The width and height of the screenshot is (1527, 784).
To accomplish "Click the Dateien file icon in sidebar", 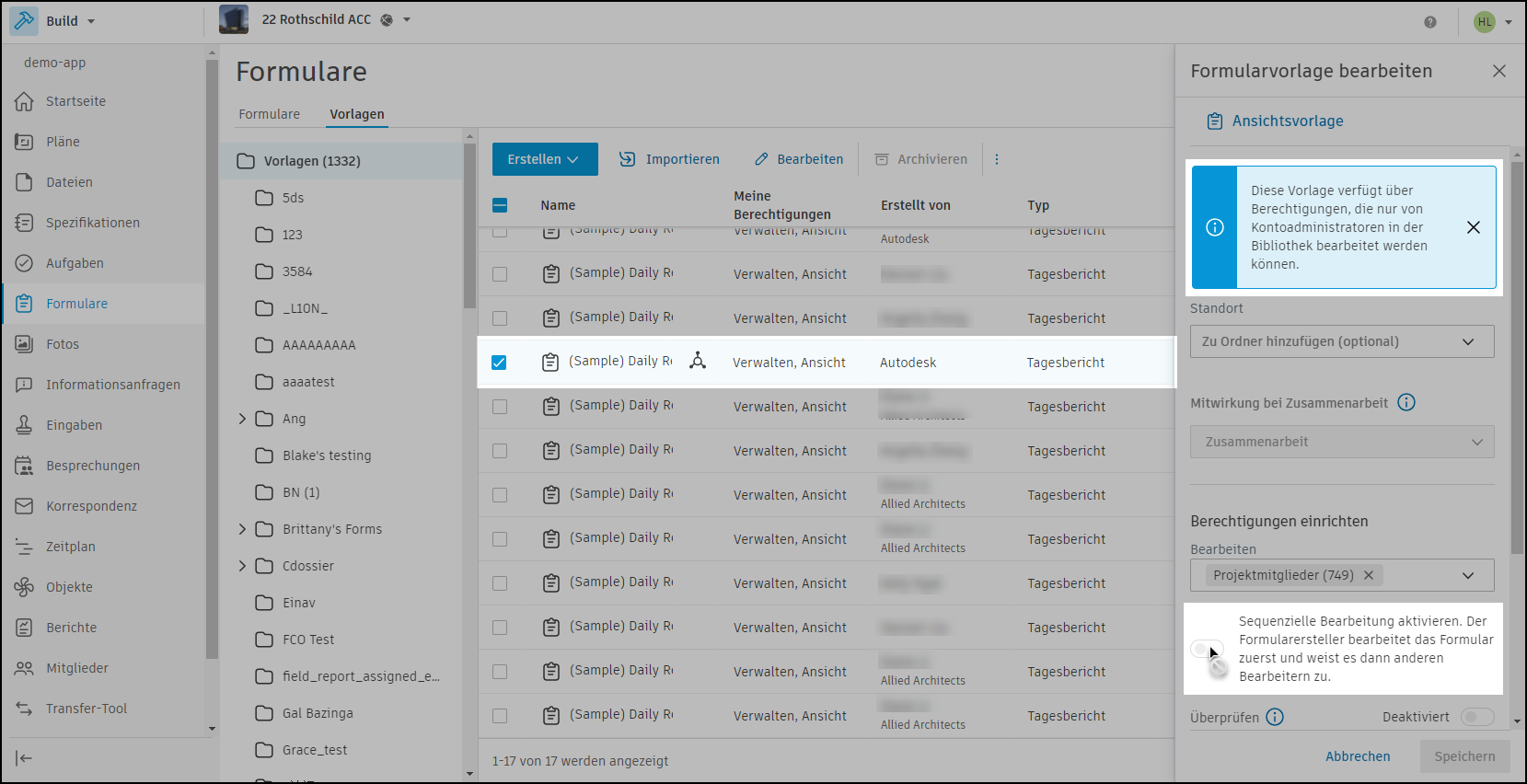I will (24, 182).
